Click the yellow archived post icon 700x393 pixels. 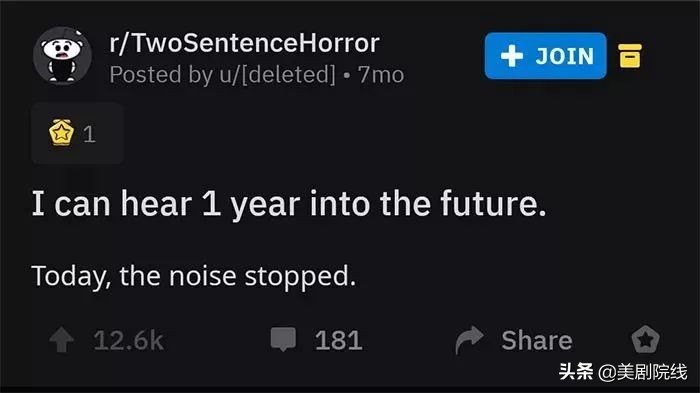(630, 56)
